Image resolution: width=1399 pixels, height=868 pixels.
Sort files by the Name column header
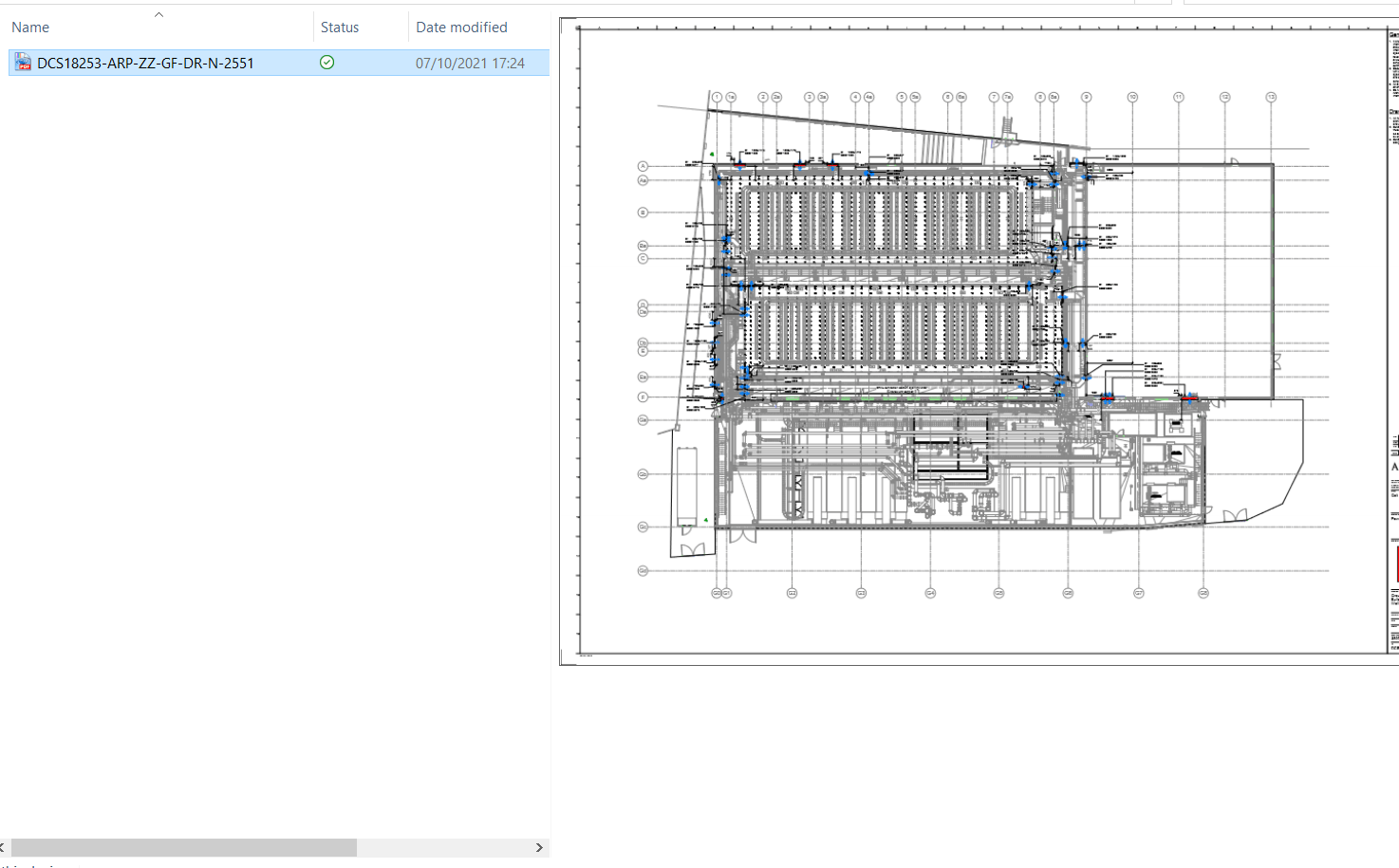point(30,28)
